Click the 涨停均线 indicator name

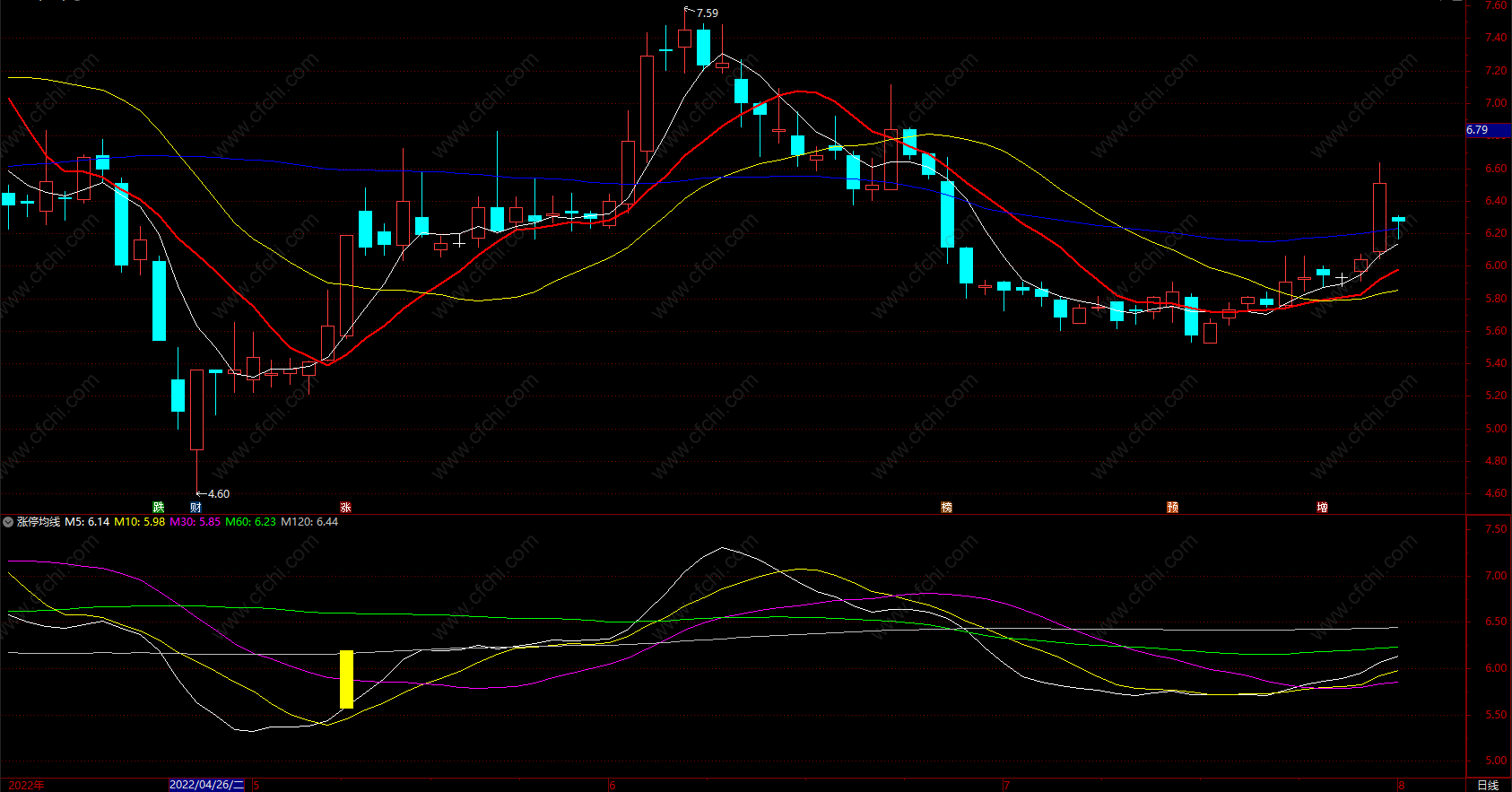tap(39, 522)
